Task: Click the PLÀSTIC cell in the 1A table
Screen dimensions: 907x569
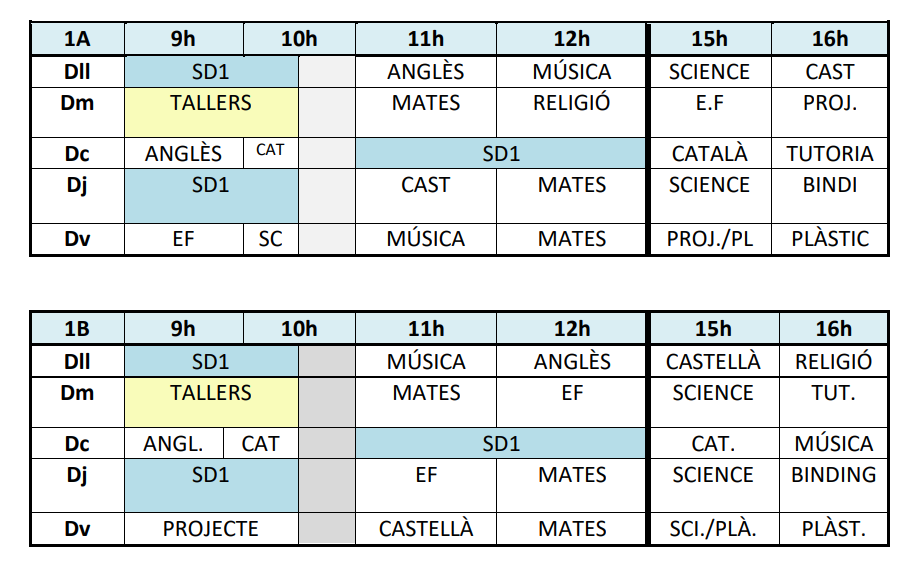Action: (x=829, y=239)
